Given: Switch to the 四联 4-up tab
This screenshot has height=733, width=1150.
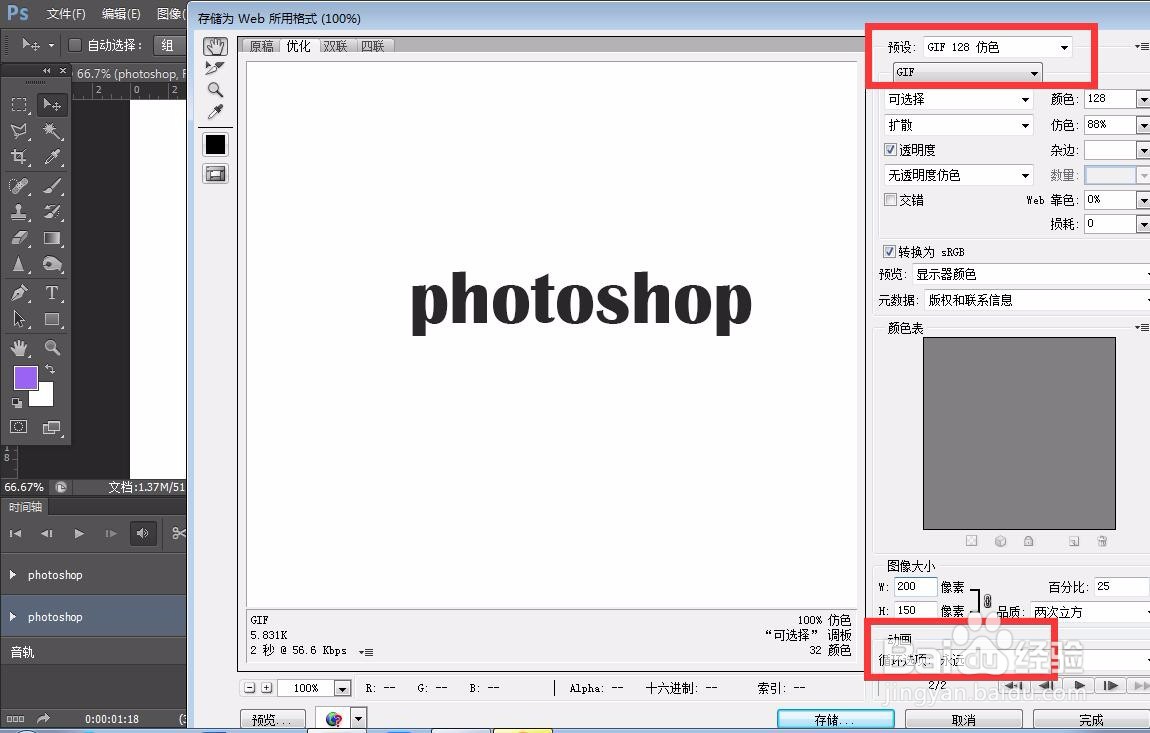Looking at the screenshot, I should point(373,46).
